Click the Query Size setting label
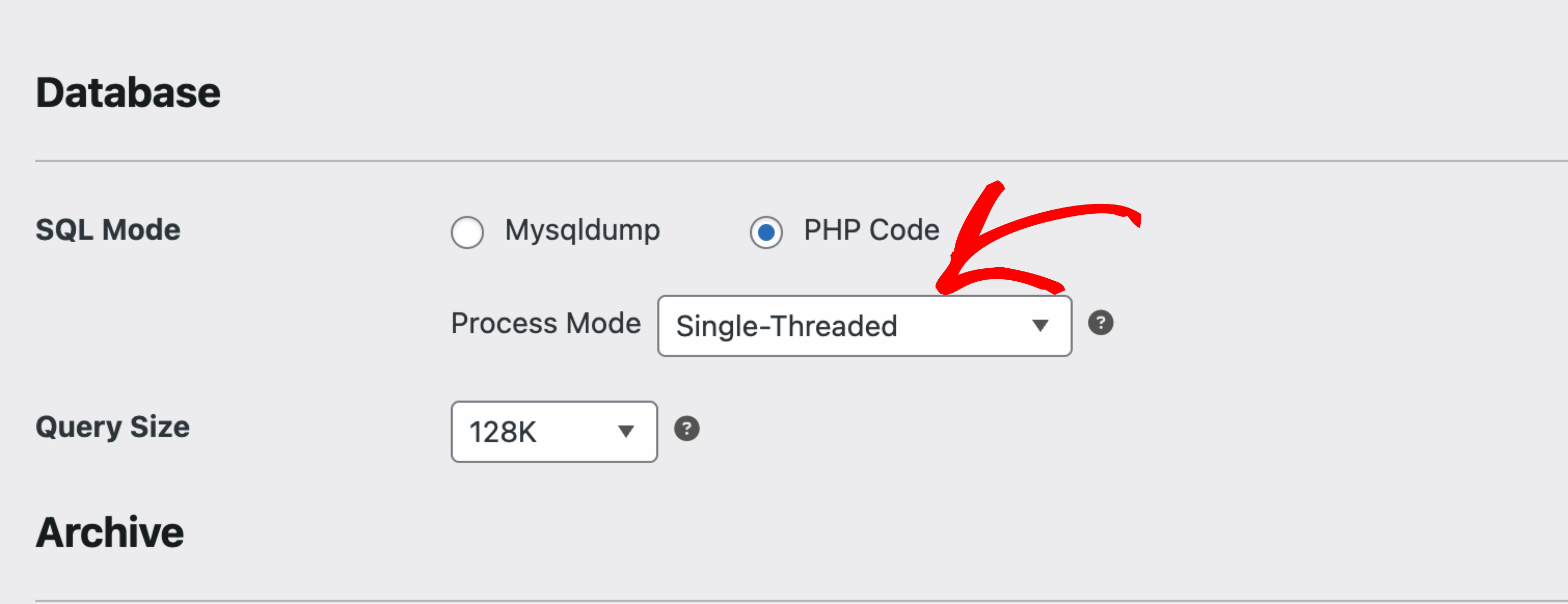Screen dimensions: 1568x604 coord(113,428)
